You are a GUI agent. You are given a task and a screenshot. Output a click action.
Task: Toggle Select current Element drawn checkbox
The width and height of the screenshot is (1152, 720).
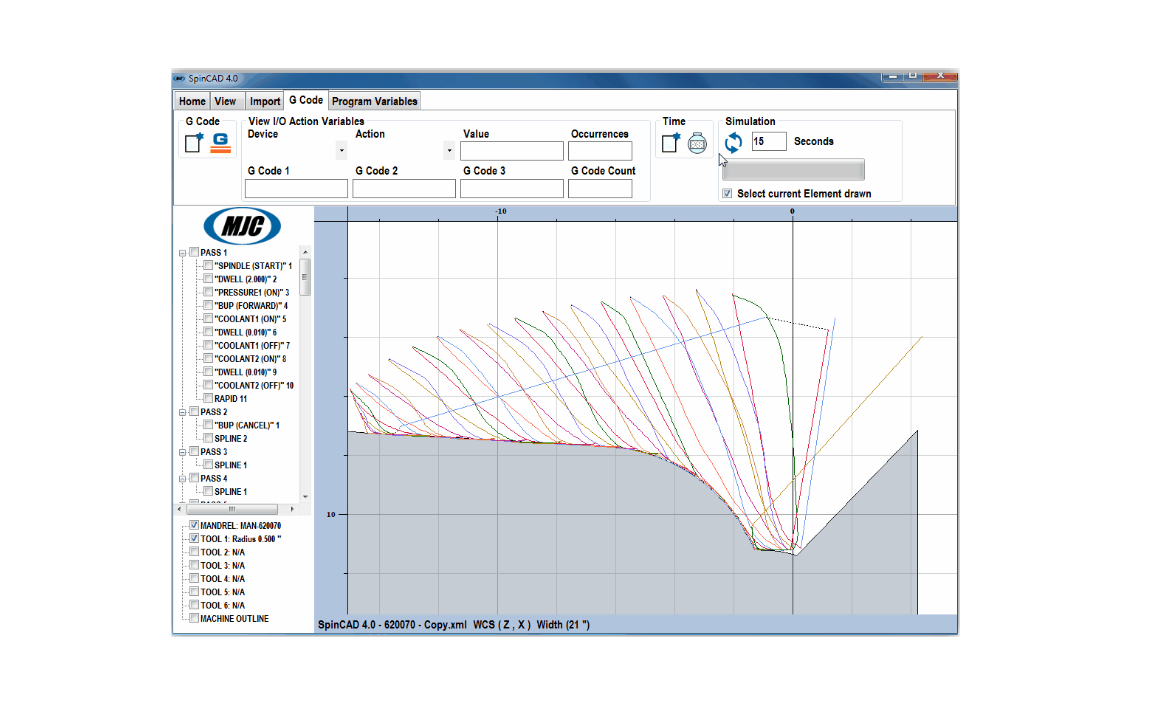(727, 193)
